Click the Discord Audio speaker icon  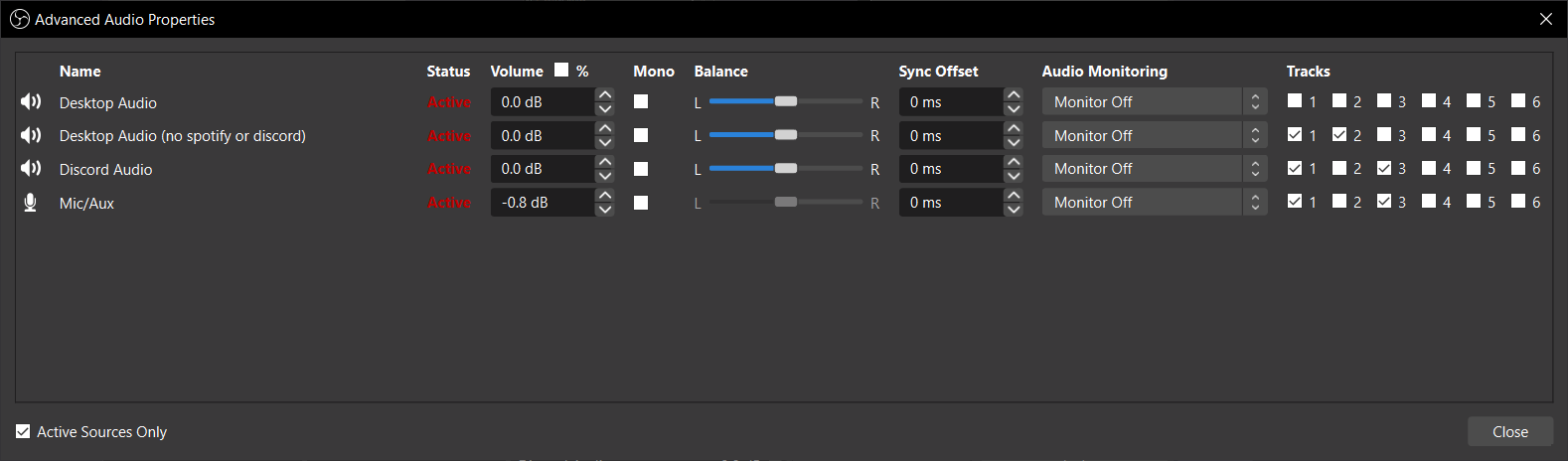(31, 169)
